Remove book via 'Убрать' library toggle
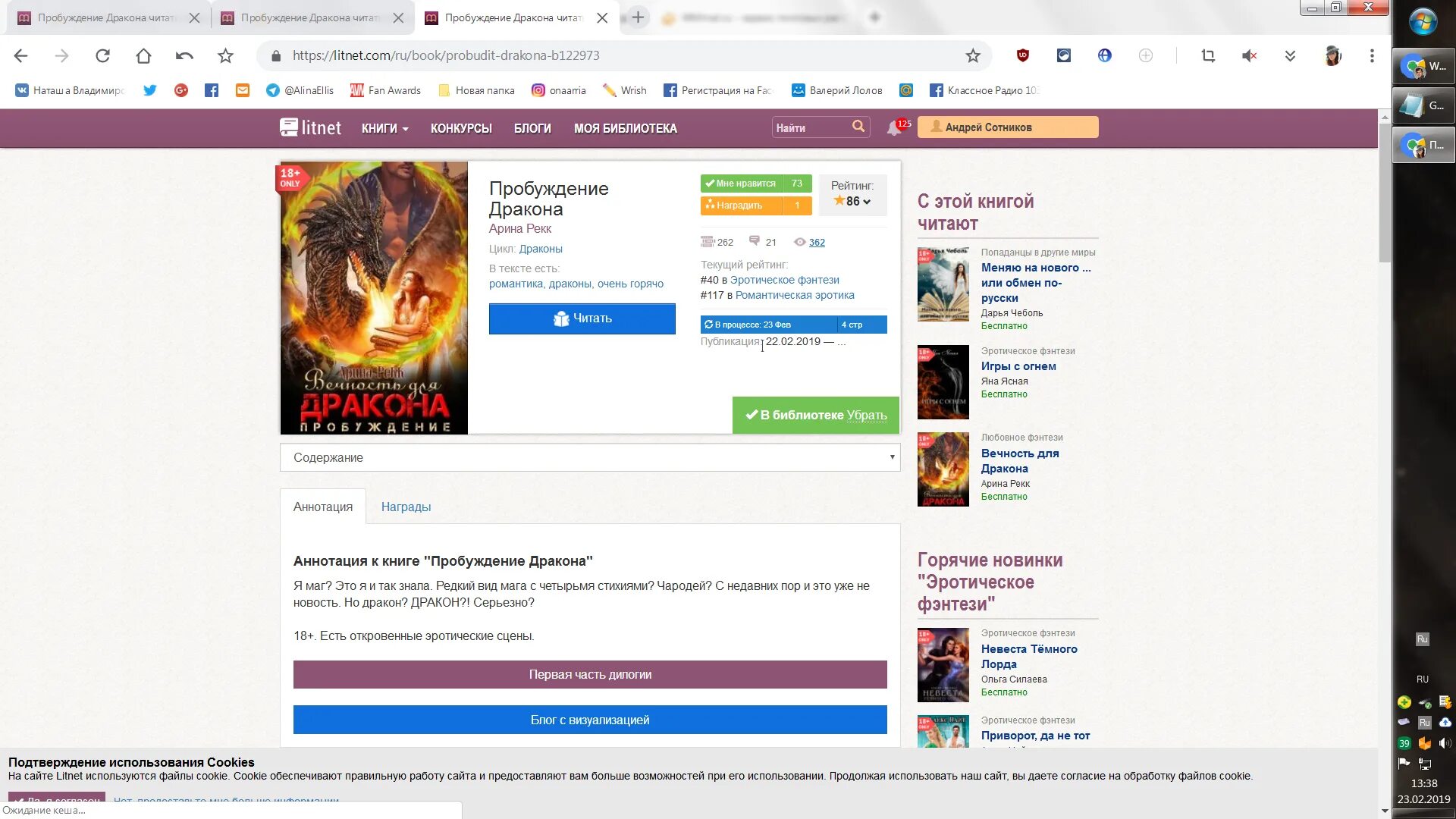The width and height of the screenshot is (1456, 819). pyautogui.click(x=867, y=416)
